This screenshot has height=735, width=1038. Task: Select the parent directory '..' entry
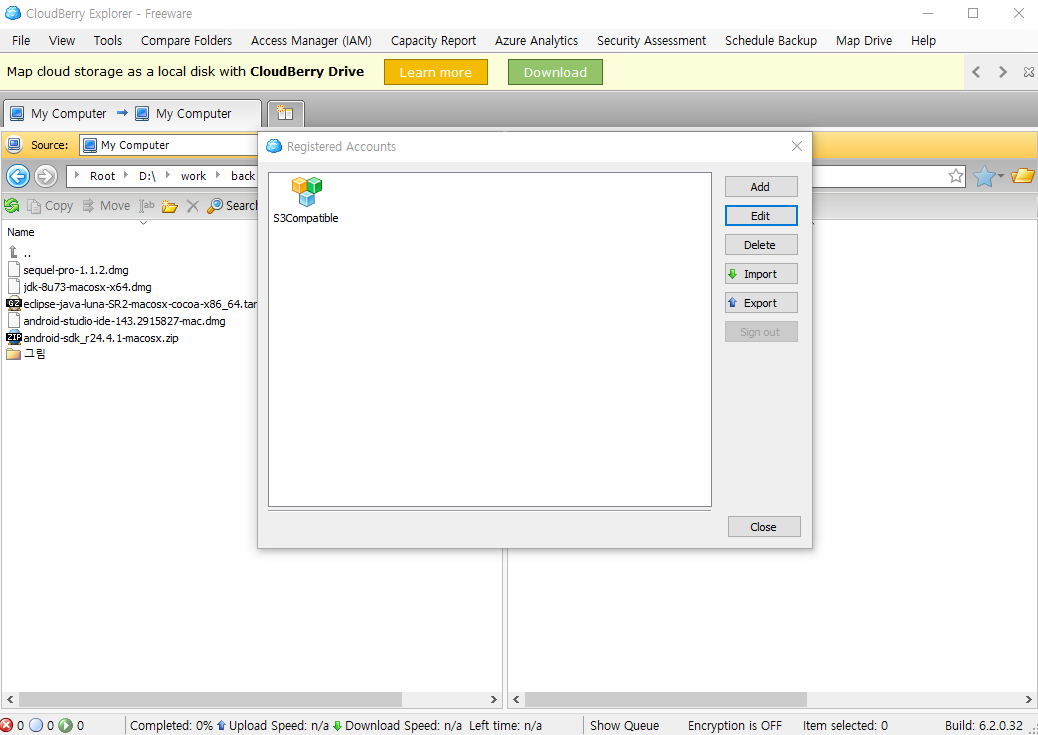tap(20, 252)
